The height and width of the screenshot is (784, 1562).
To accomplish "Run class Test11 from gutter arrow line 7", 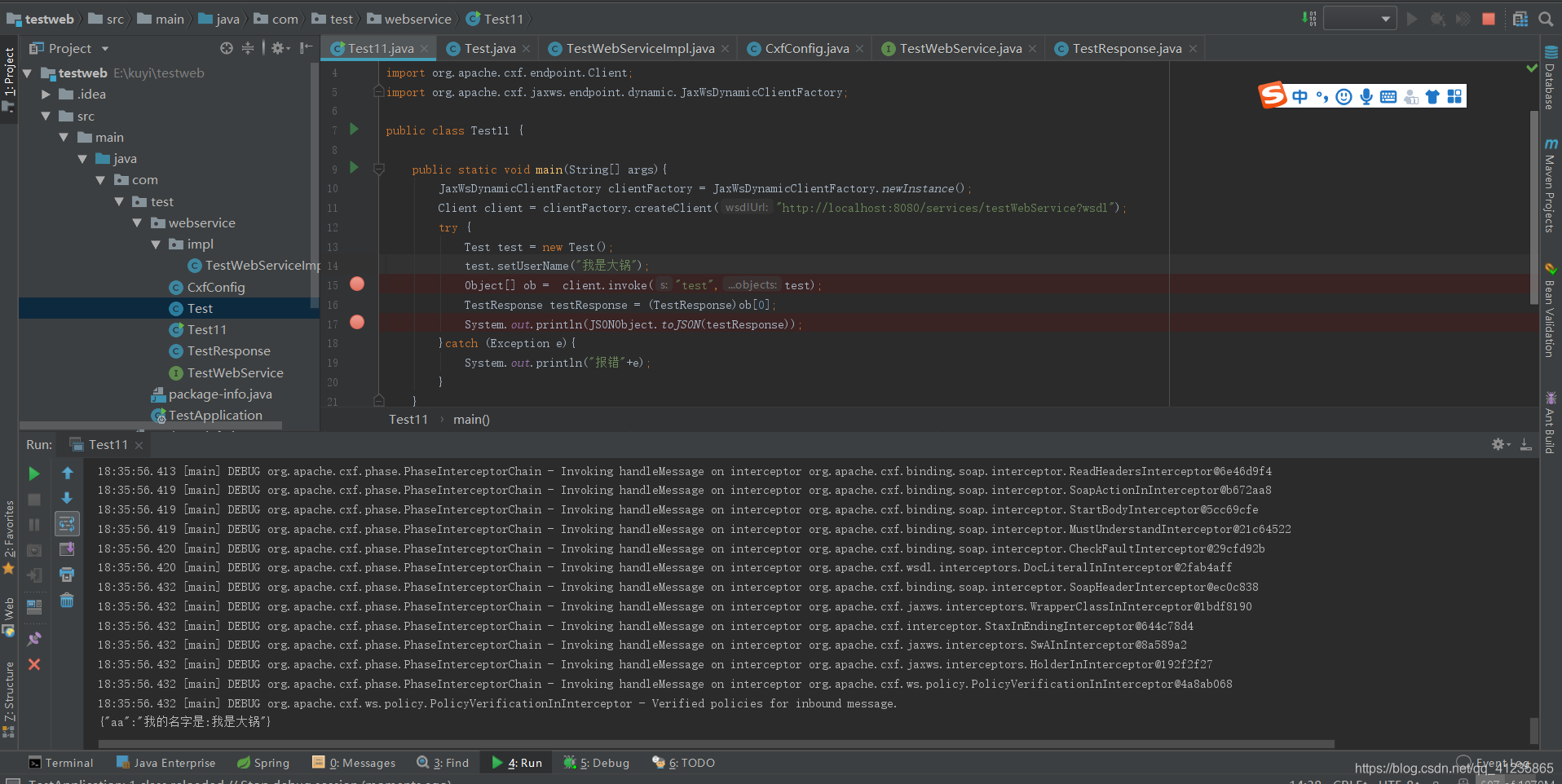I will point(354,130).
